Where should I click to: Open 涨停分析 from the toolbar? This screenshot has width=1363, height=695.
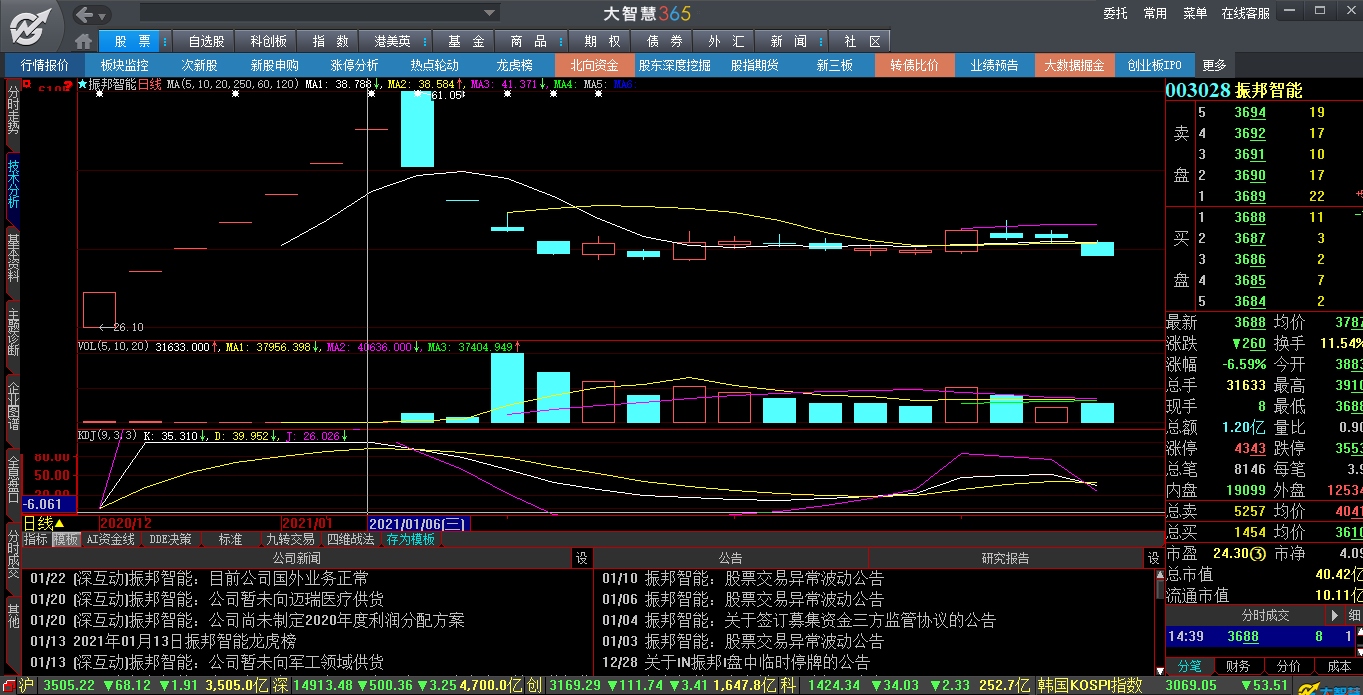[x=354, y=65]
